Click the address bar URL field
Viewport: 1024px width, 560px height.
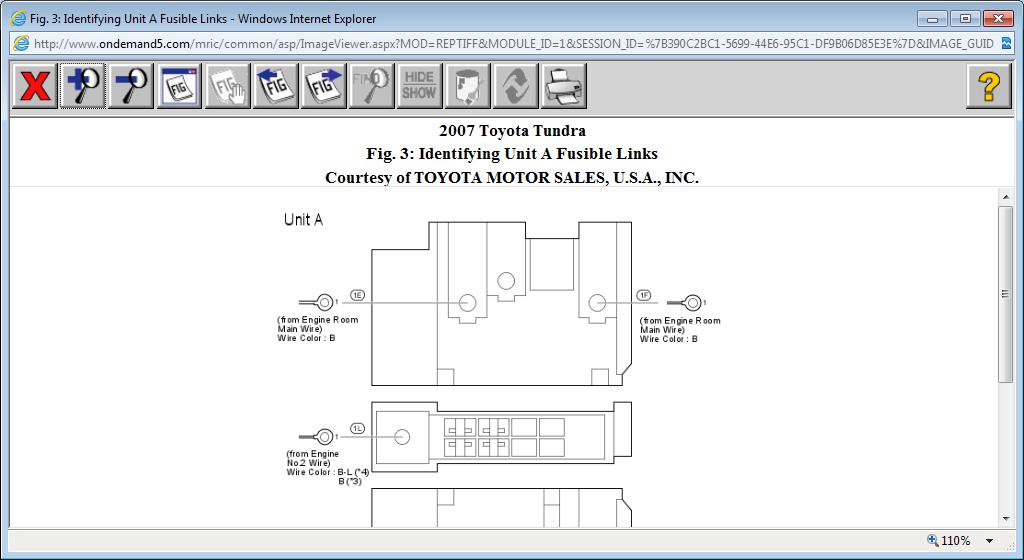tap(513, 44)
